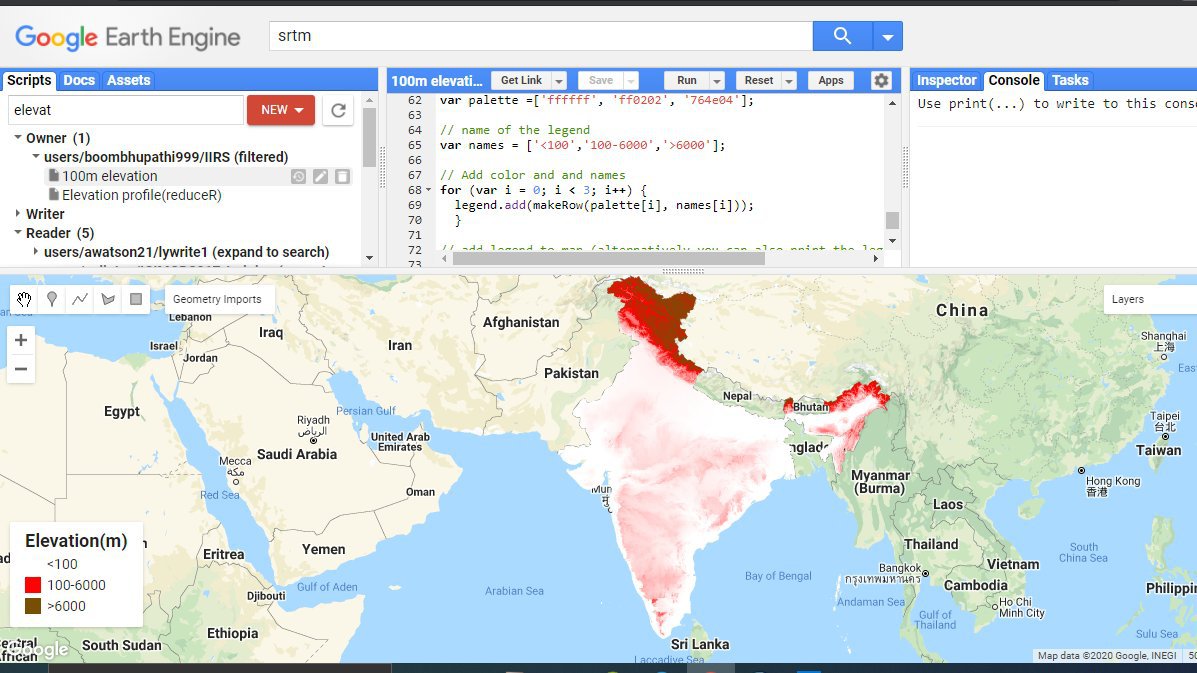Open the Run button dropdown arrow
Viewport: 1197px width, 673px height.
[717, 81]
